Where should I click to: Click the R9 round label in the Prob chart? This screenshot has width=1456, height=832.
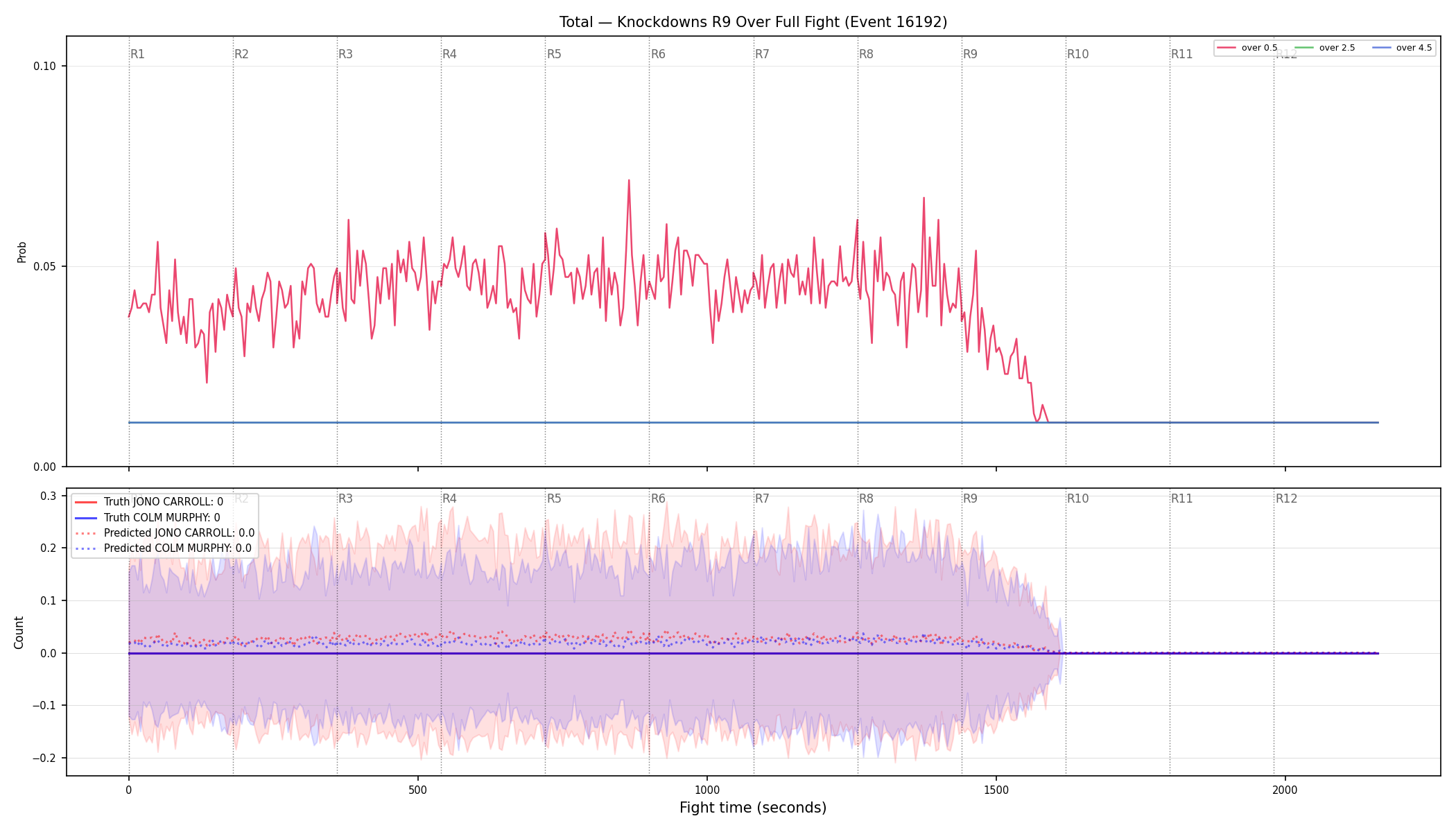coord(970,54)
